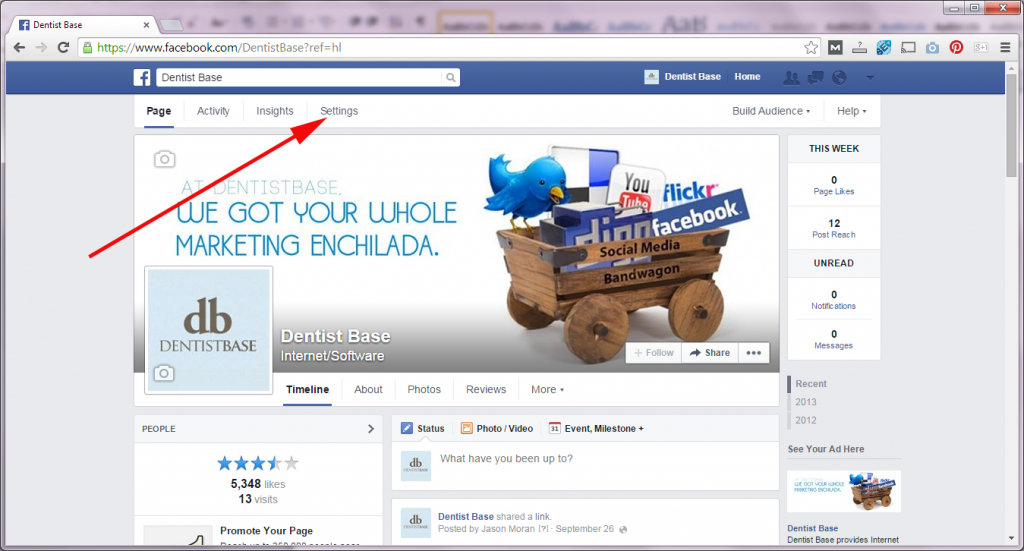Click the Event, Milestone calendar icon
This screenshot has height=551, width=1024.
pyautogui.click(x=554, y=428)
